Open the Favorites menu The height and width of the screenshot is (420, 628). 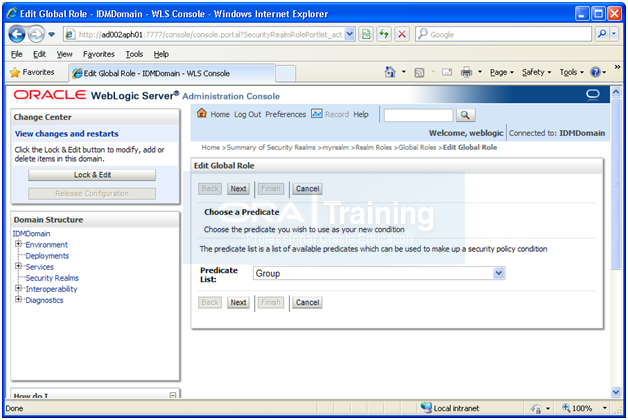click(x=99, y=54)
